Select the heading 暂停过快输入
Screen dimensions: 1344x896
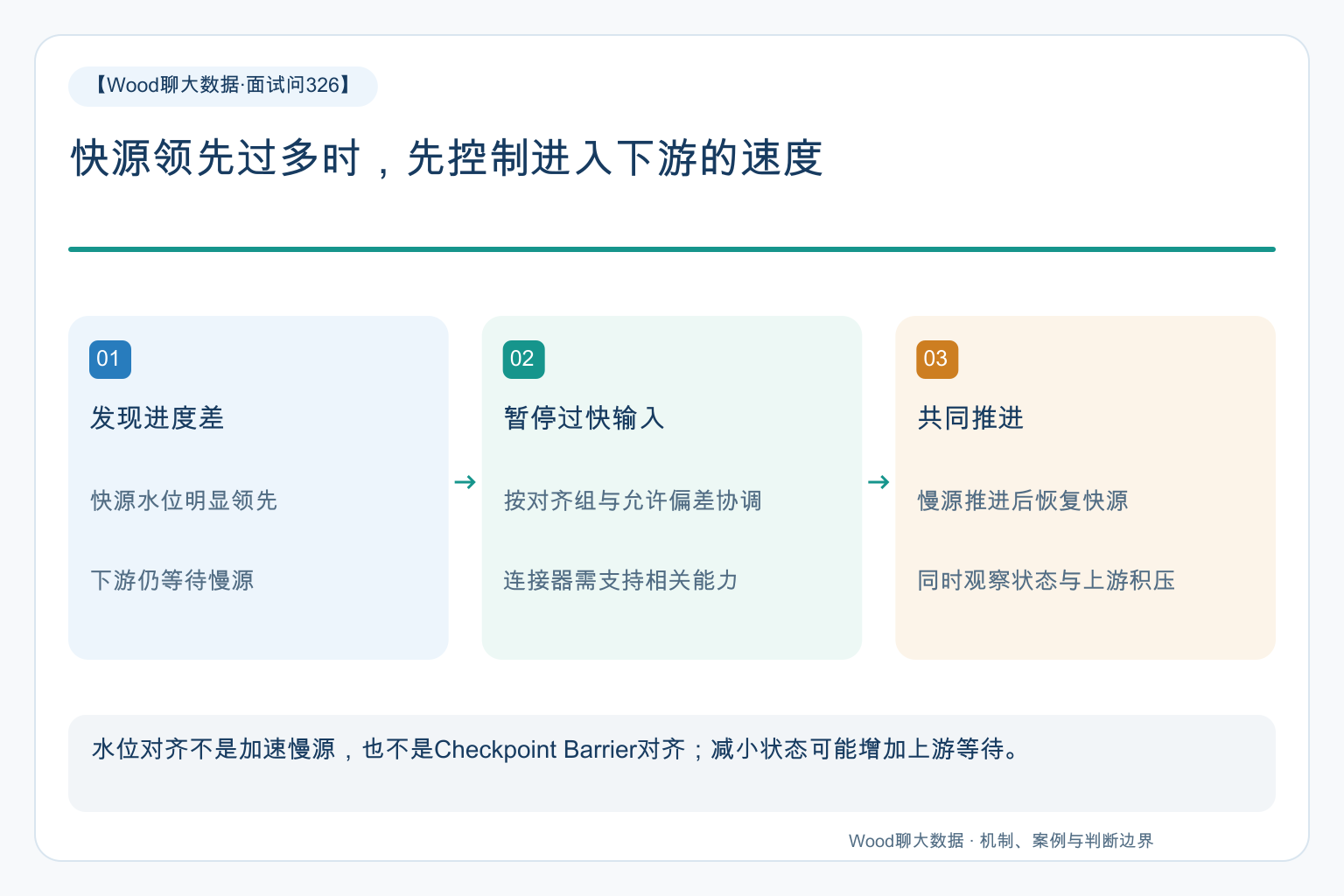point(584,418)
